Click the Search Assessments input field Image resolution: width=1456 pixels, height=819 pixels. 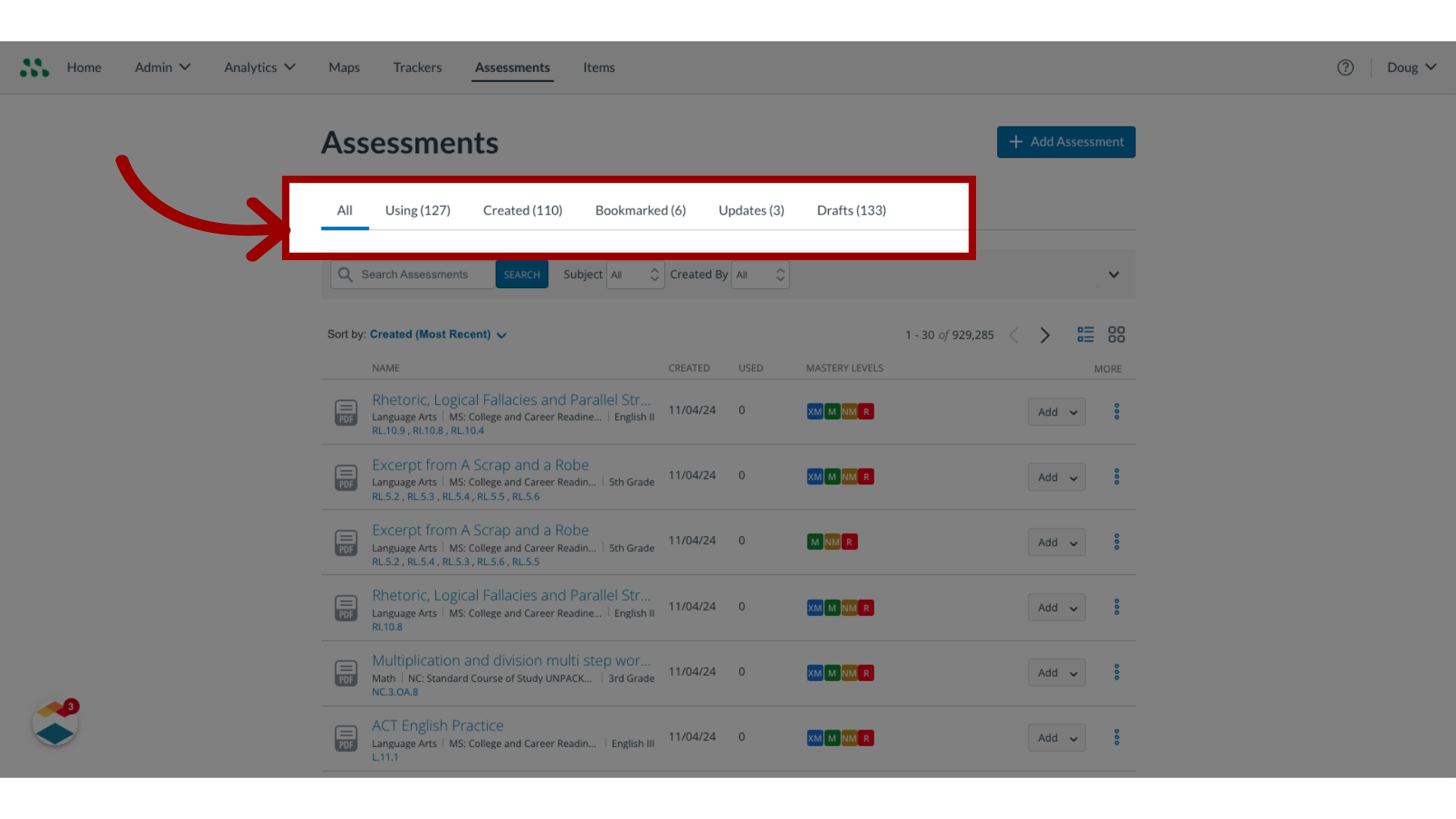click(420, 274)
